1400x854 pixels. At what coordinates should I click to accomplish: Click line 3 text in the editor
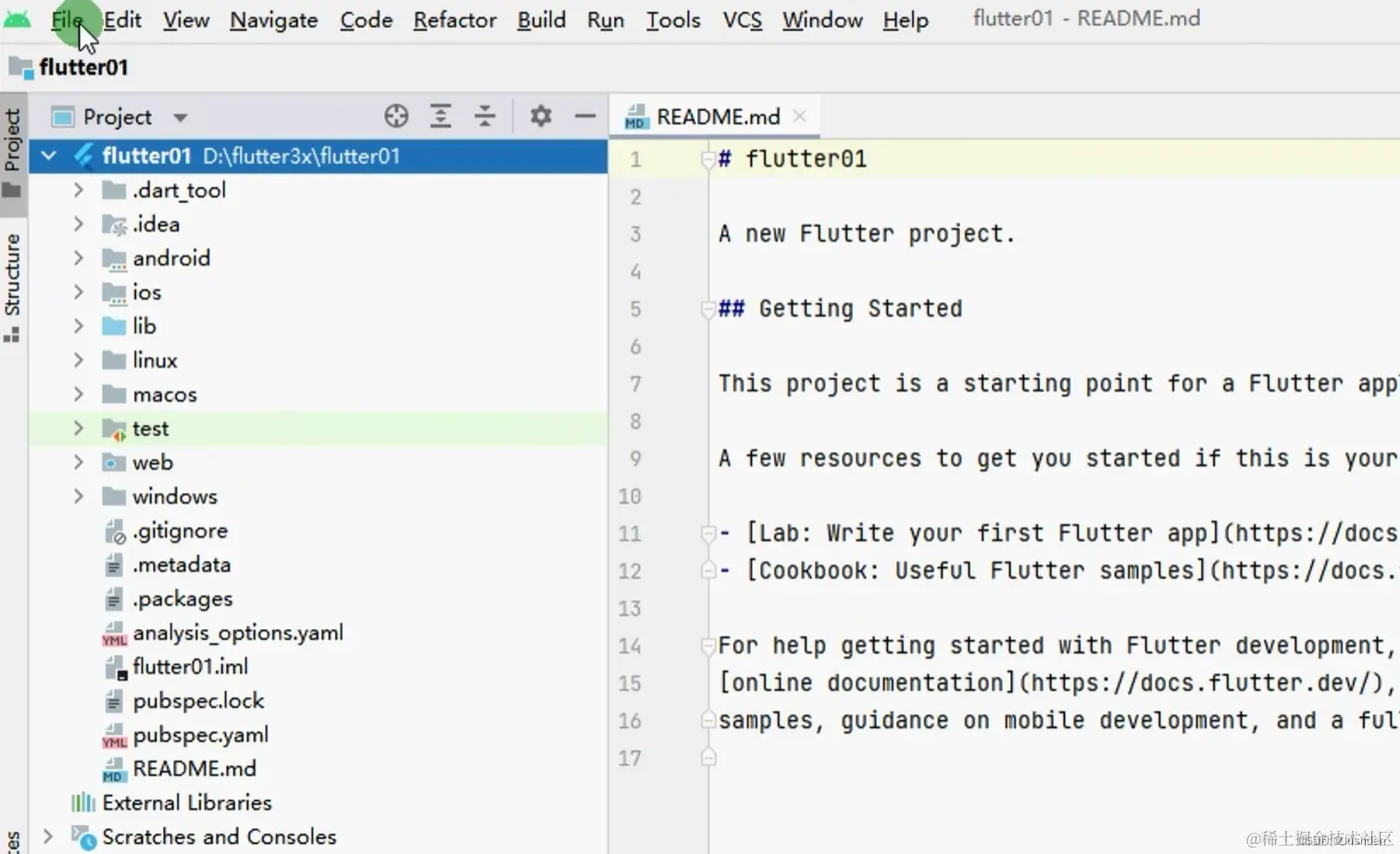(x=866, y=234)
